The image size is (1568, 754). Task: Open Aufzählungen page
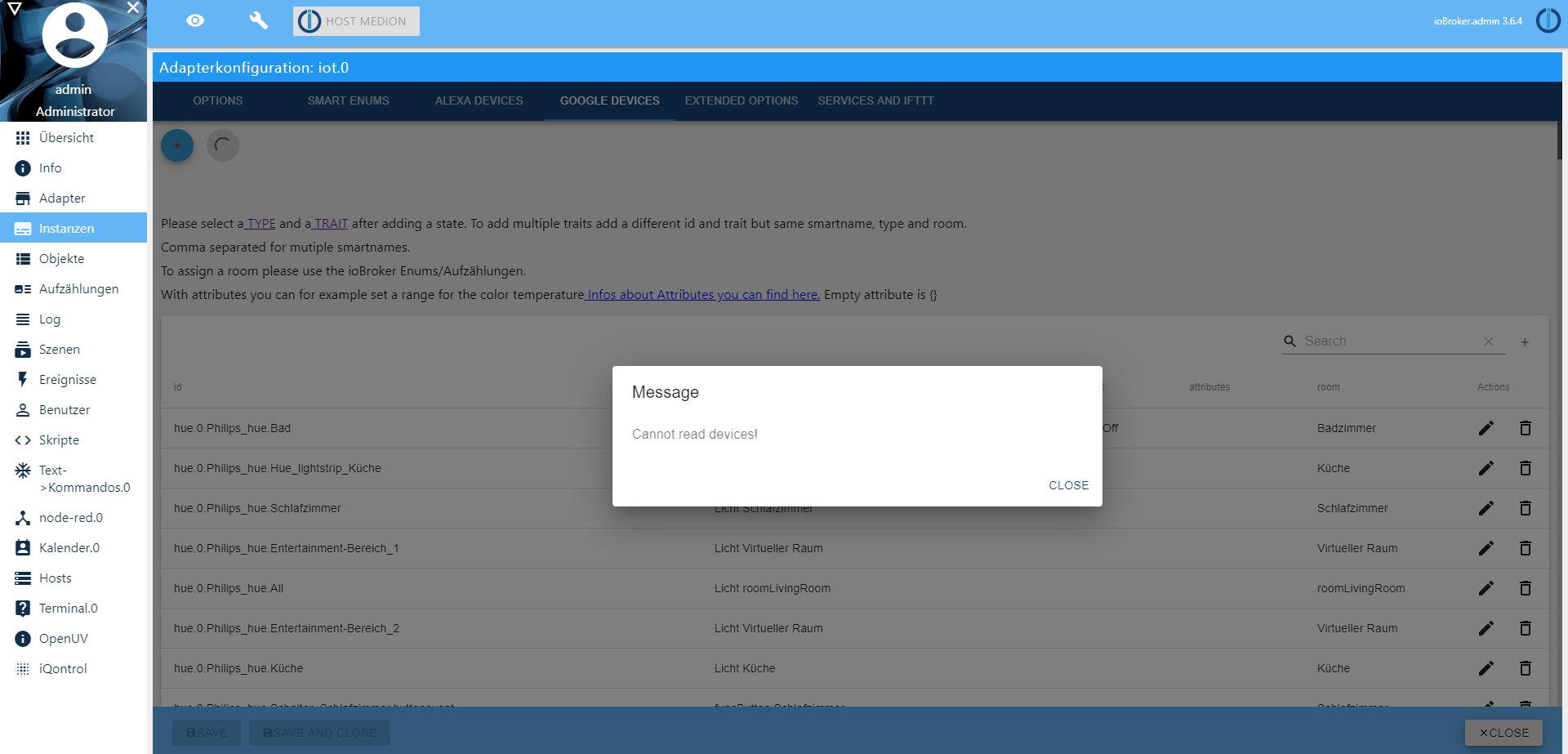[73, 288]
